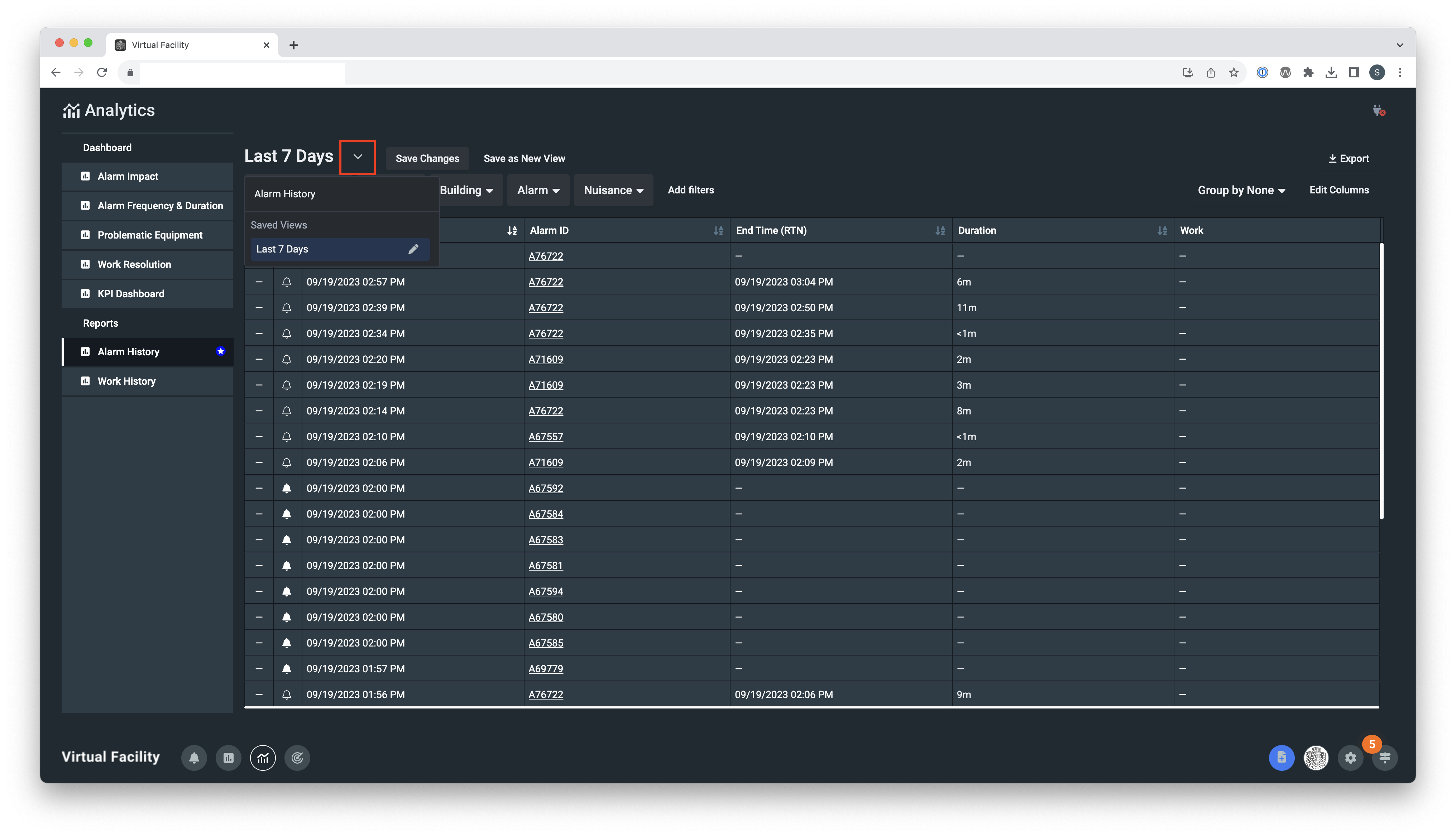Image resolution: width=1456 pixels, height=836 pixels.
Task: Toggle sort order on Duration column
Action: click(1162, 230)
